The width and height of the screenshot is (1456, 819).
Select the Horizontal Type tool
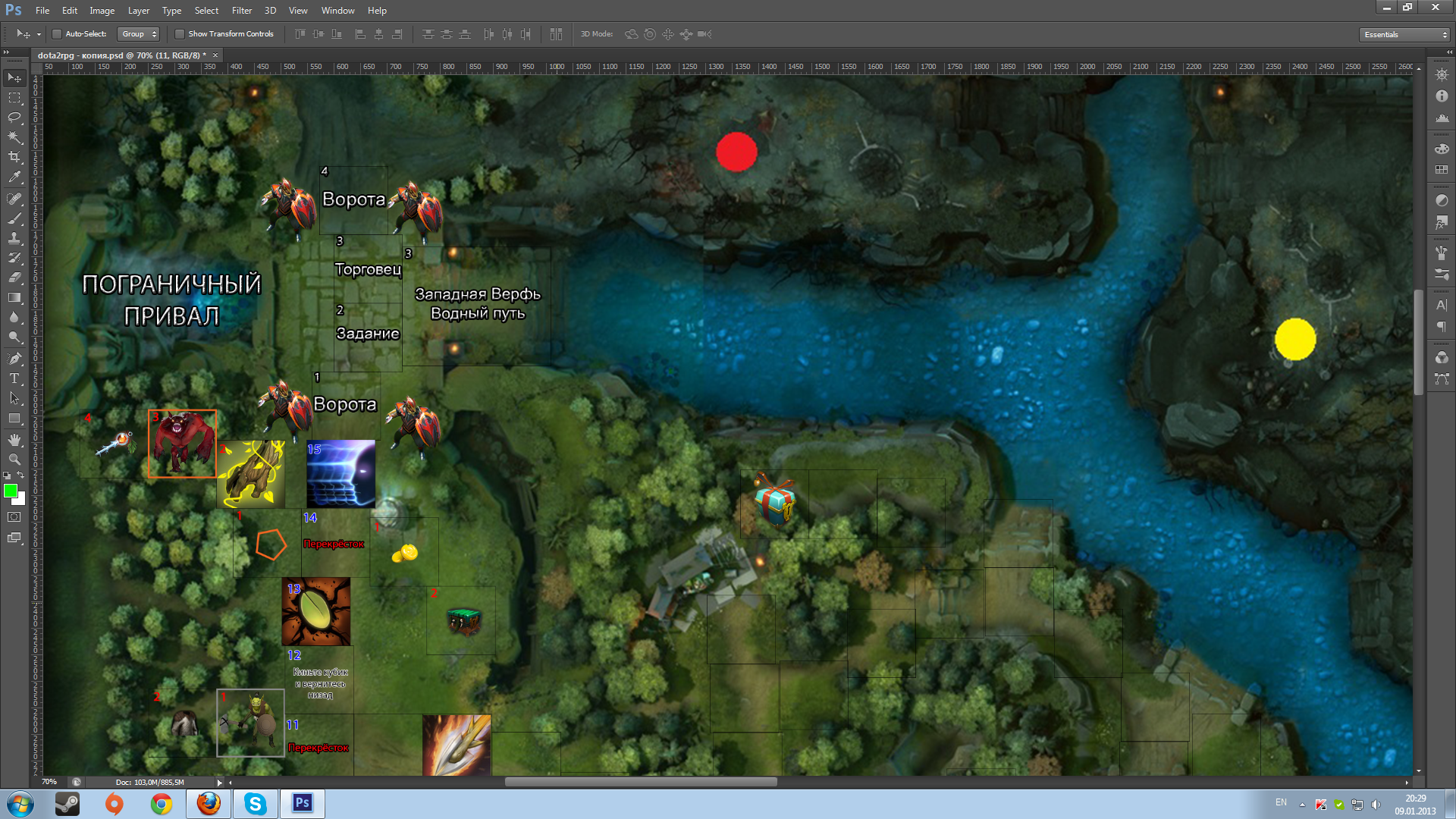click(14, 378)
